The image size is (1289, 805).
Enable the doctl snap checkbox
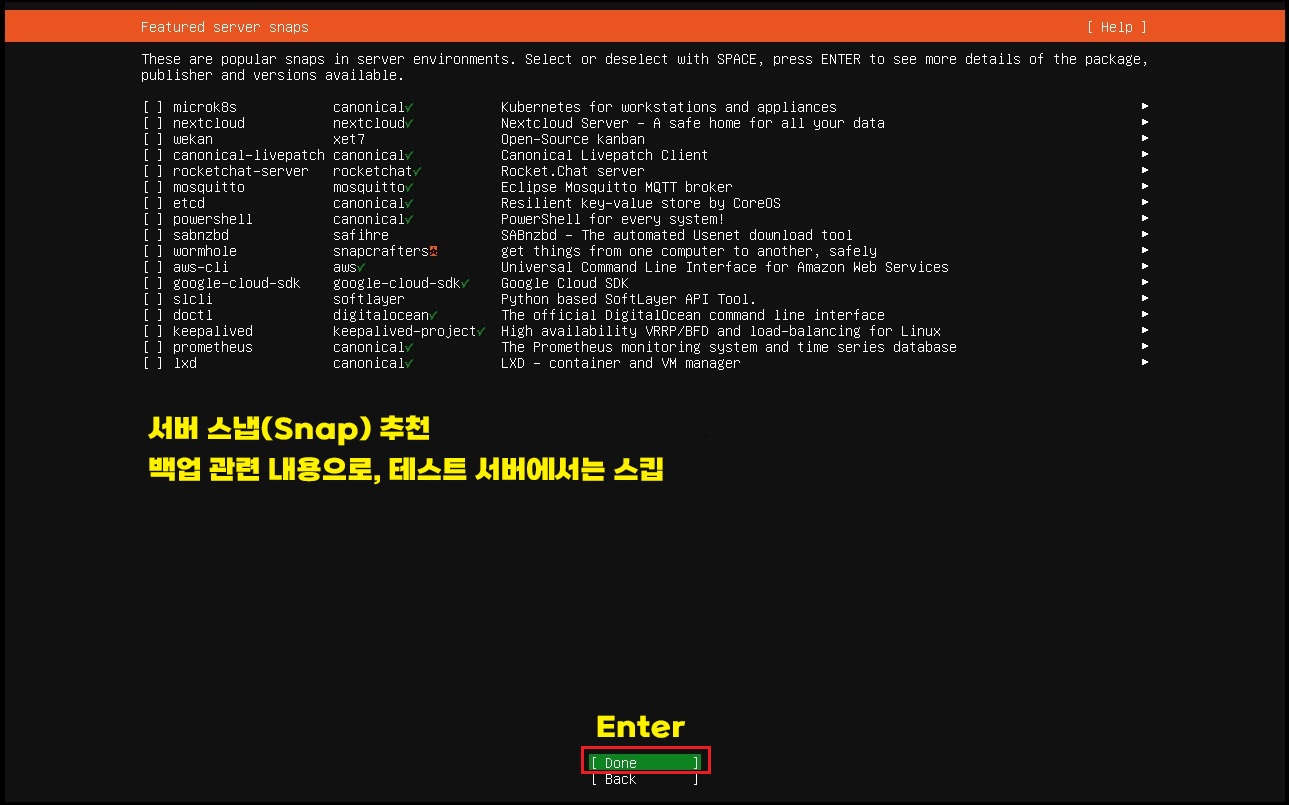point(152,315)
